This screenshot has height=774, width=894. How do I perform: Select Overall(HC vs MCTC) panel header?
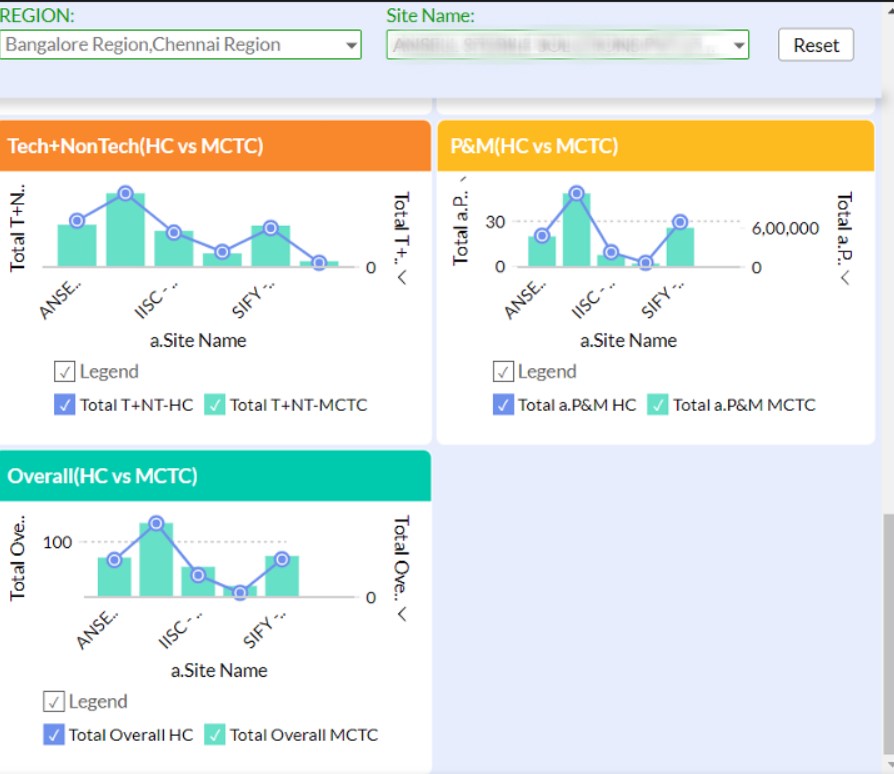coord(215,476)
